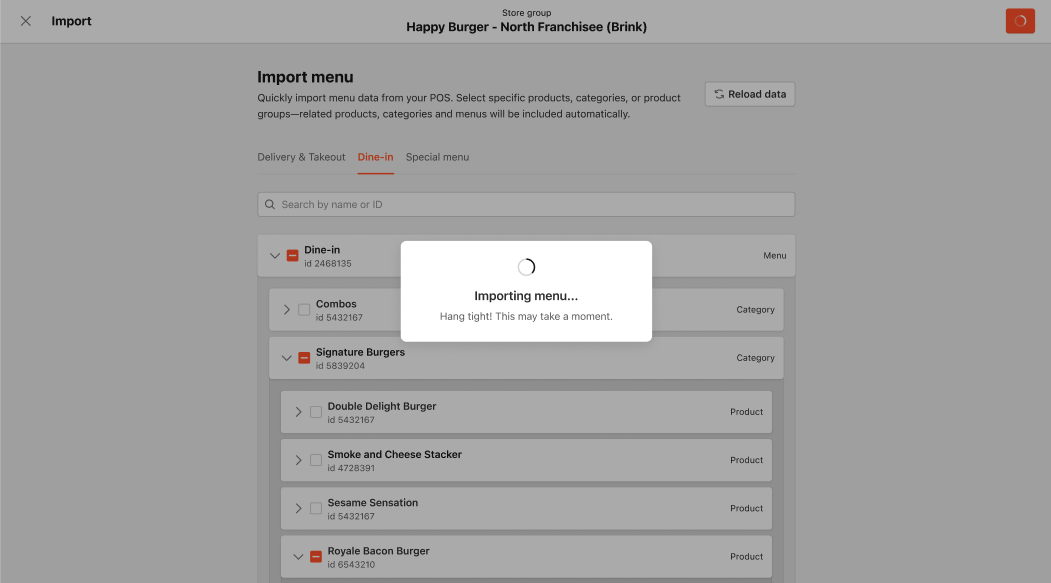1051x583 pixels.
Task: Click the id 6543210 label
Action: click(x=351, y=565)
